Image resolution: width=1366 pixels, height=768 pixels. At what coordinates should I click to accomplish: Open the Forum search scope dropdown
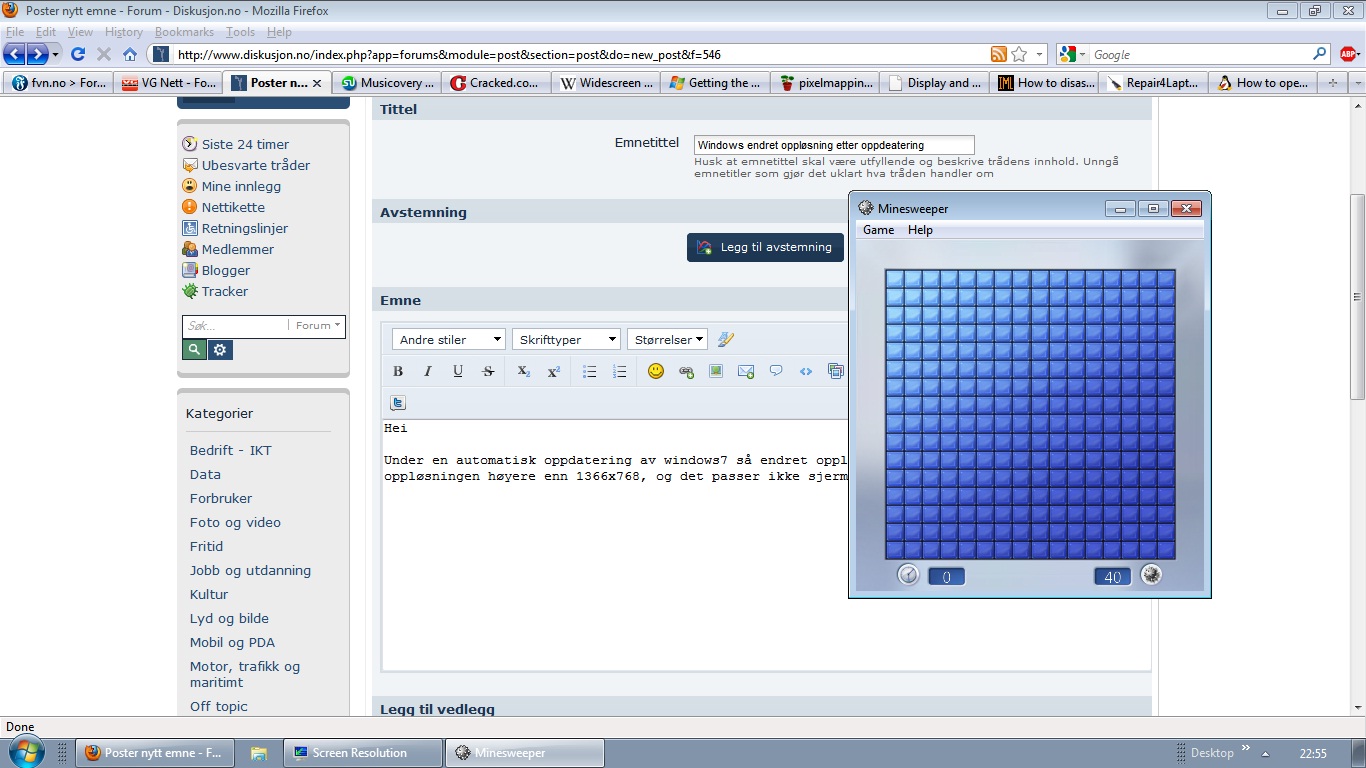318,325
